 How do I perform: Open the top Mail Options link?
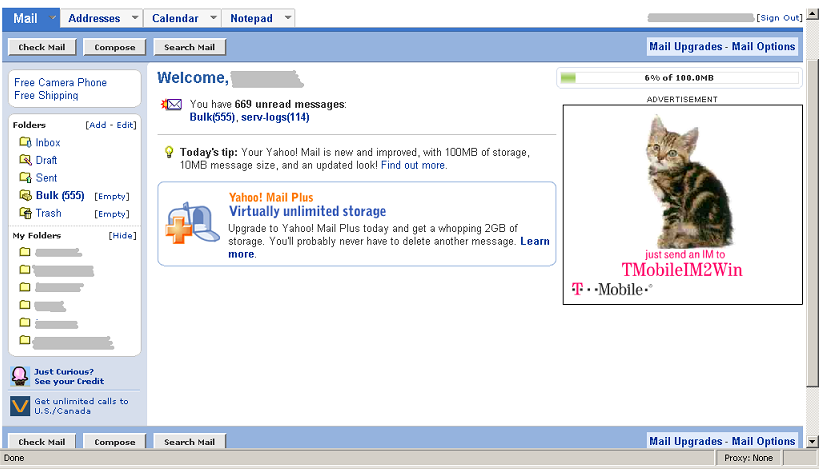click(763, 46)
